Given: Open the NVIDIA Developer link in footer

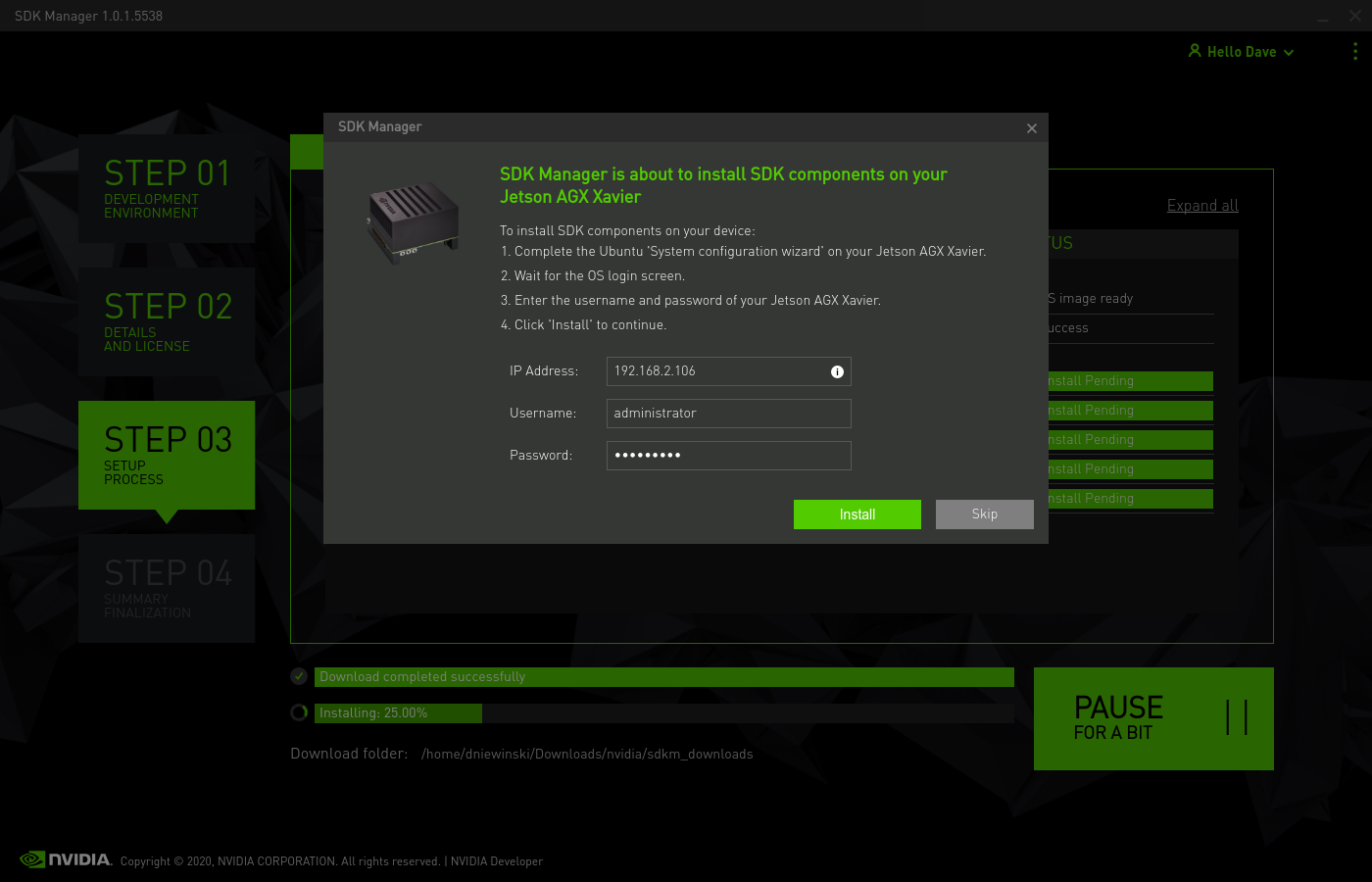Looking at the screenshot, I should pyautogui.click(x=496, y=861).
